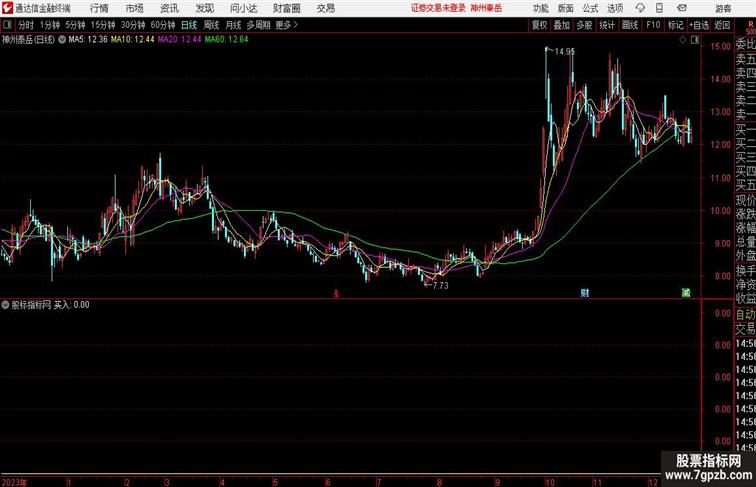Image resolution: width=756 pixels, height=487 pixels.
Task: Expand the 更多 periods list
Action: click(286, 25)
